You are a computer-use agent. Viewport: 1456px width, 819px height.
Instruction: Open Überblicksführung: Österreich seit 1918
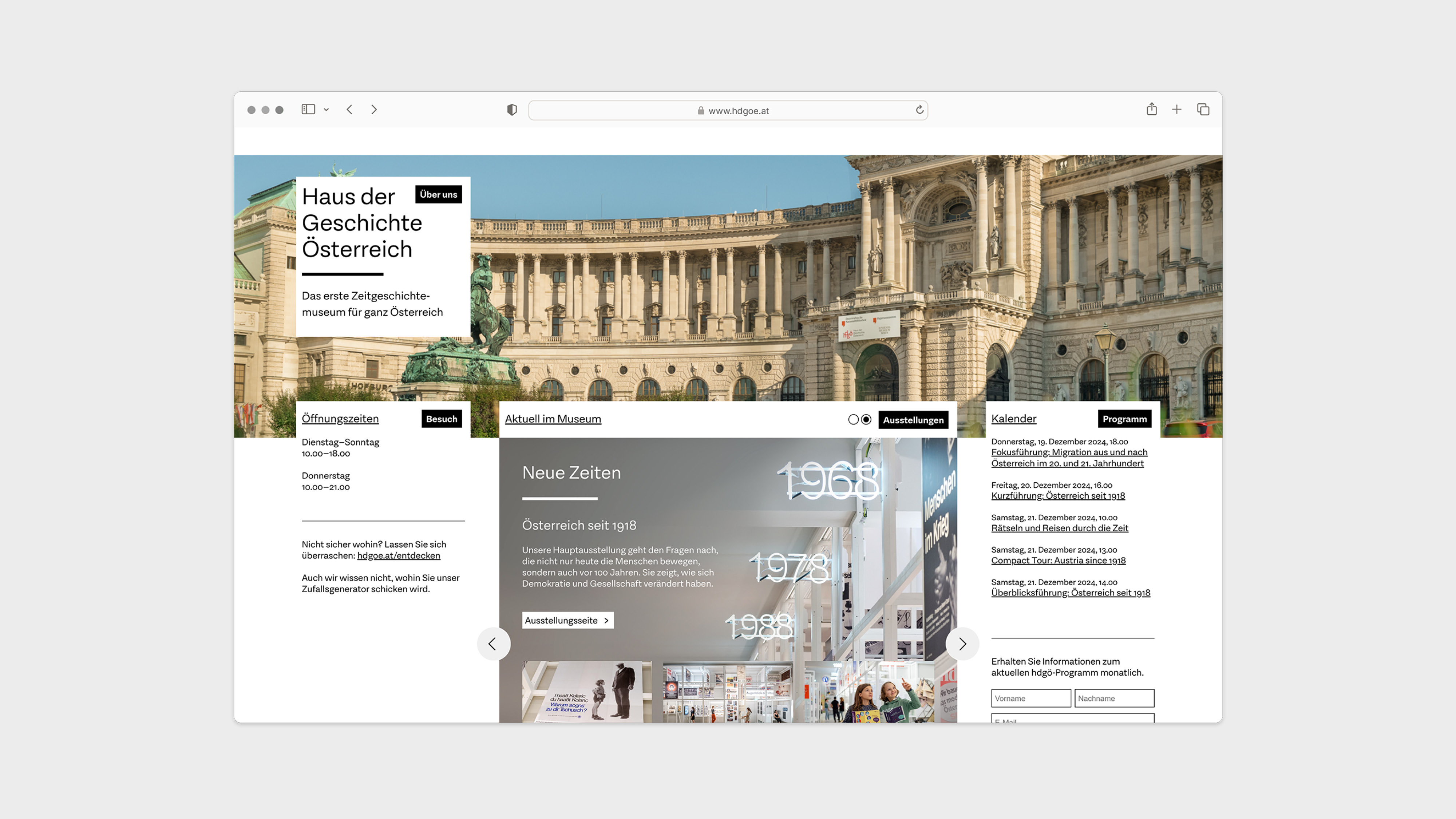click(x=1071, y=592)
